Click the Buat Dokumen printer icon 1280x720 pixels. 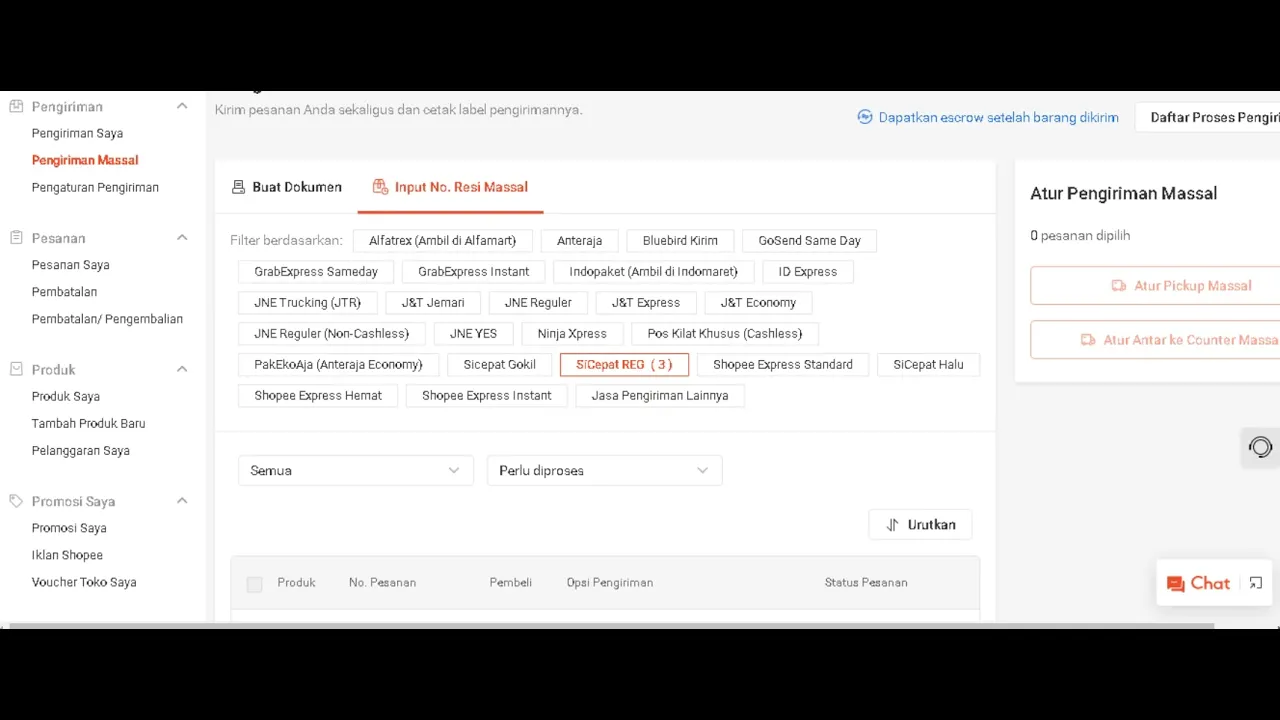[238, 187]
